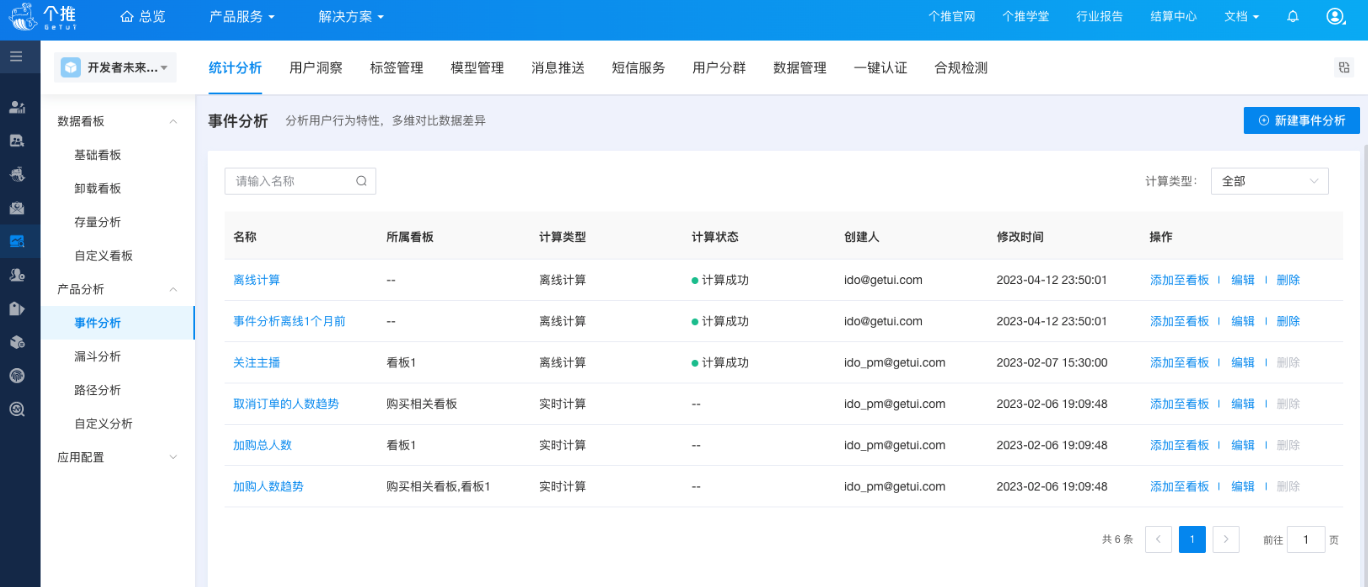Open 个推官网 link in top bar

pos(951,17)
